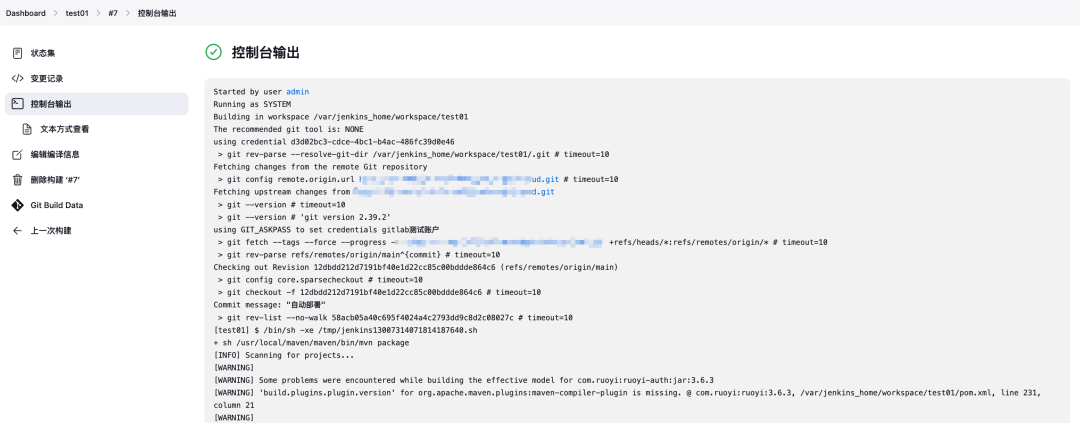Click the 控制台输出 breadcrumb text
Image resolution: width=1080 pixels, height=423 pixels.
156,13
